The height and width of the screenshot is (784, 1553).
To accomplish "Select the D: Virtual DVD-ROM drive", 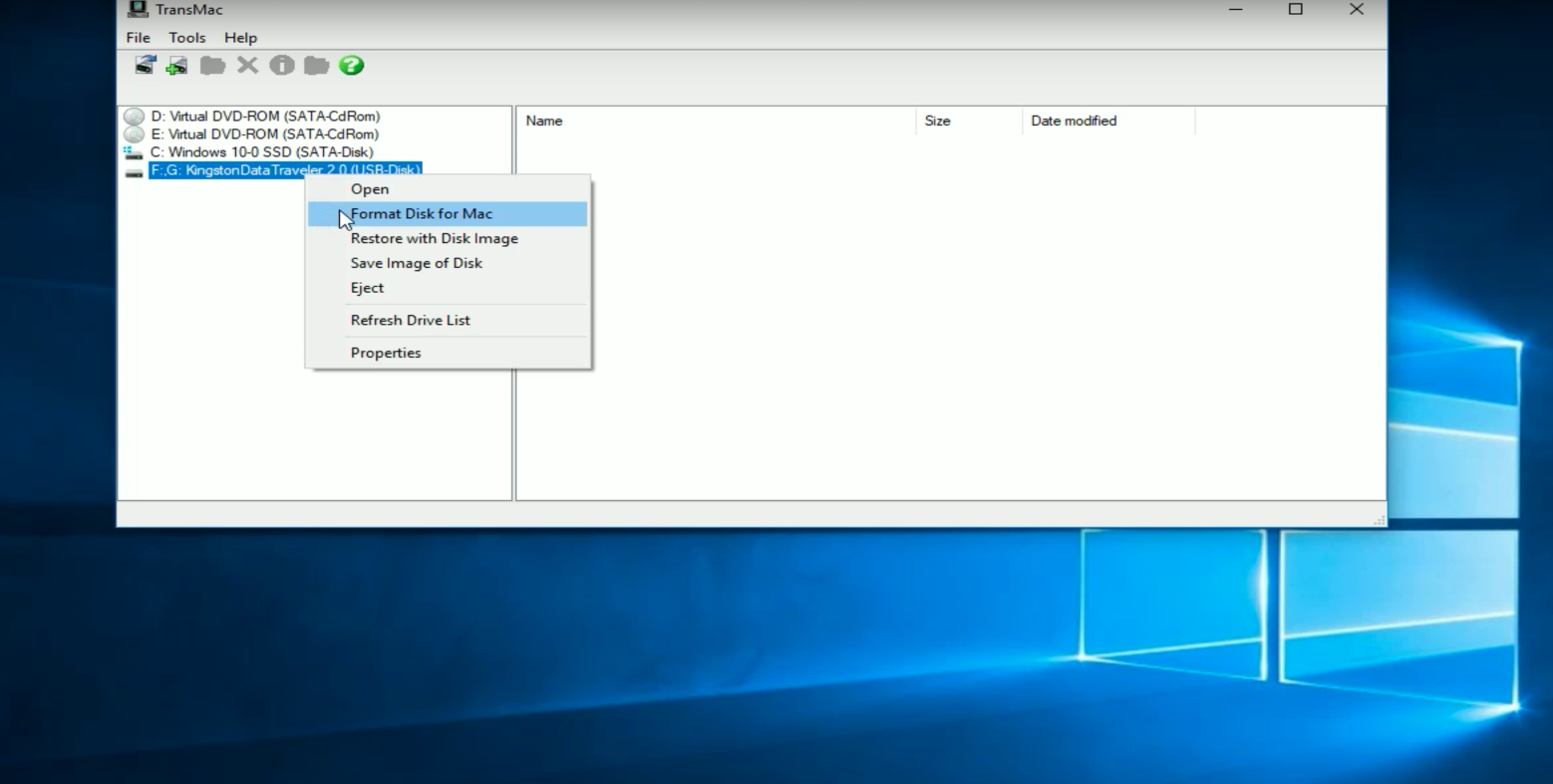I will tap(265, 117).
